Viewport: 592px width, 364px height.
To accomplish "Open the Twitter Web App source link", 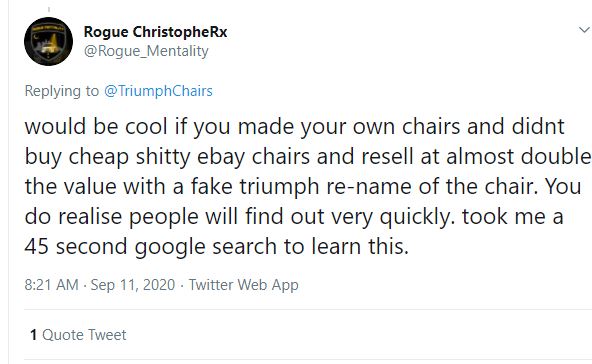I will [x=244, y=285].
